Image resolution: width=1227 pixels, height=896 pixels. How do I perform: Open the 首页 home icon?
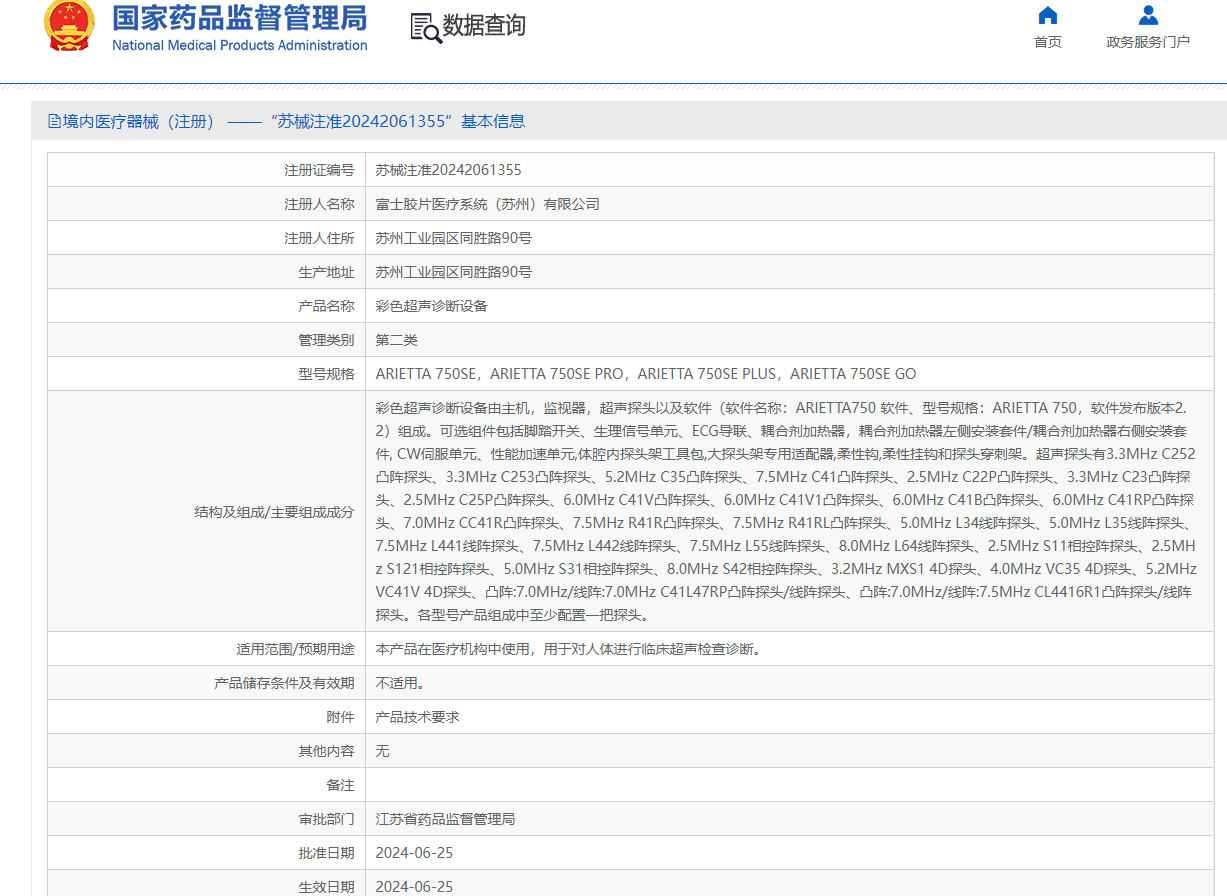point(1048,15)
